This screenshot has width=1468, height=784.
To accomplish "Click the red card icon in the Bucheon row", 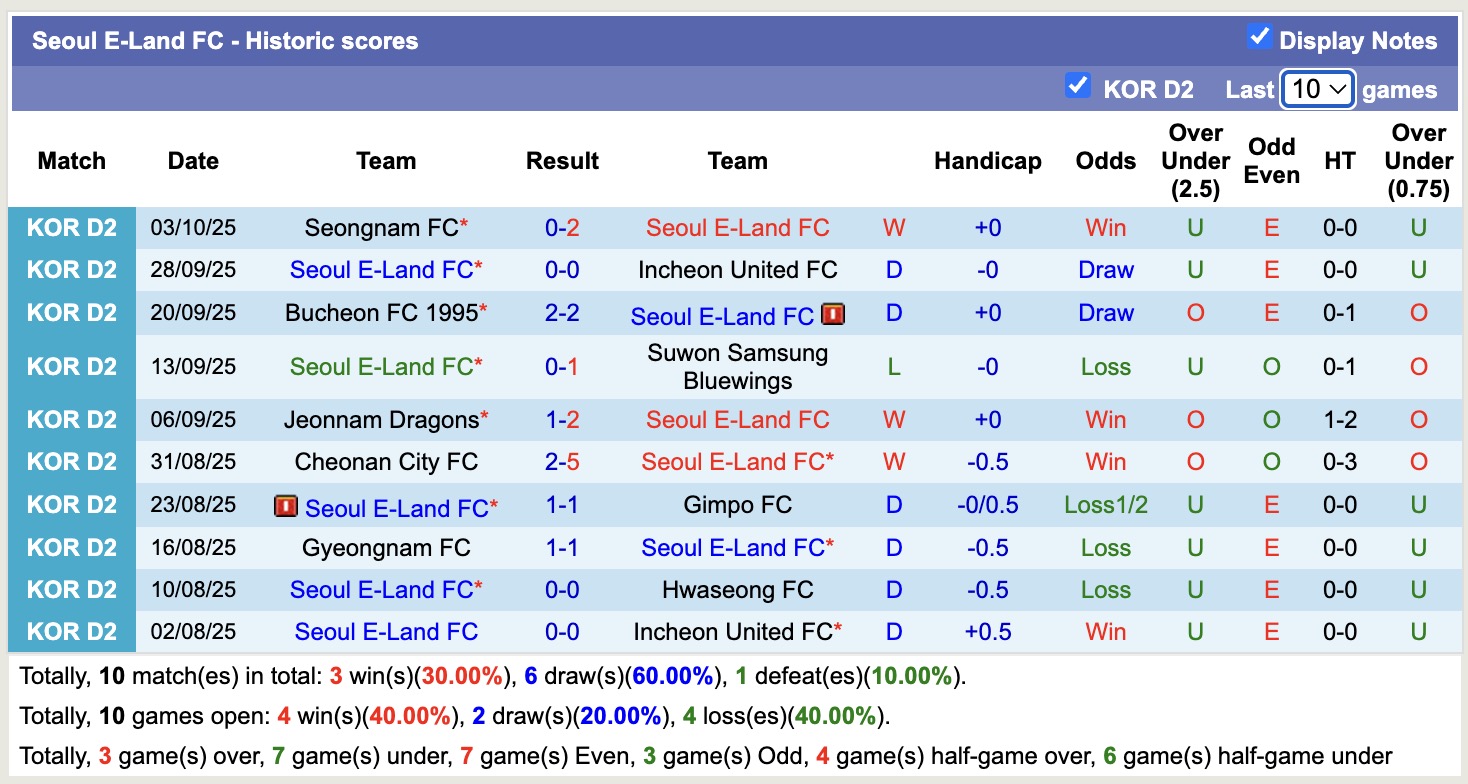I will point(833,314).
